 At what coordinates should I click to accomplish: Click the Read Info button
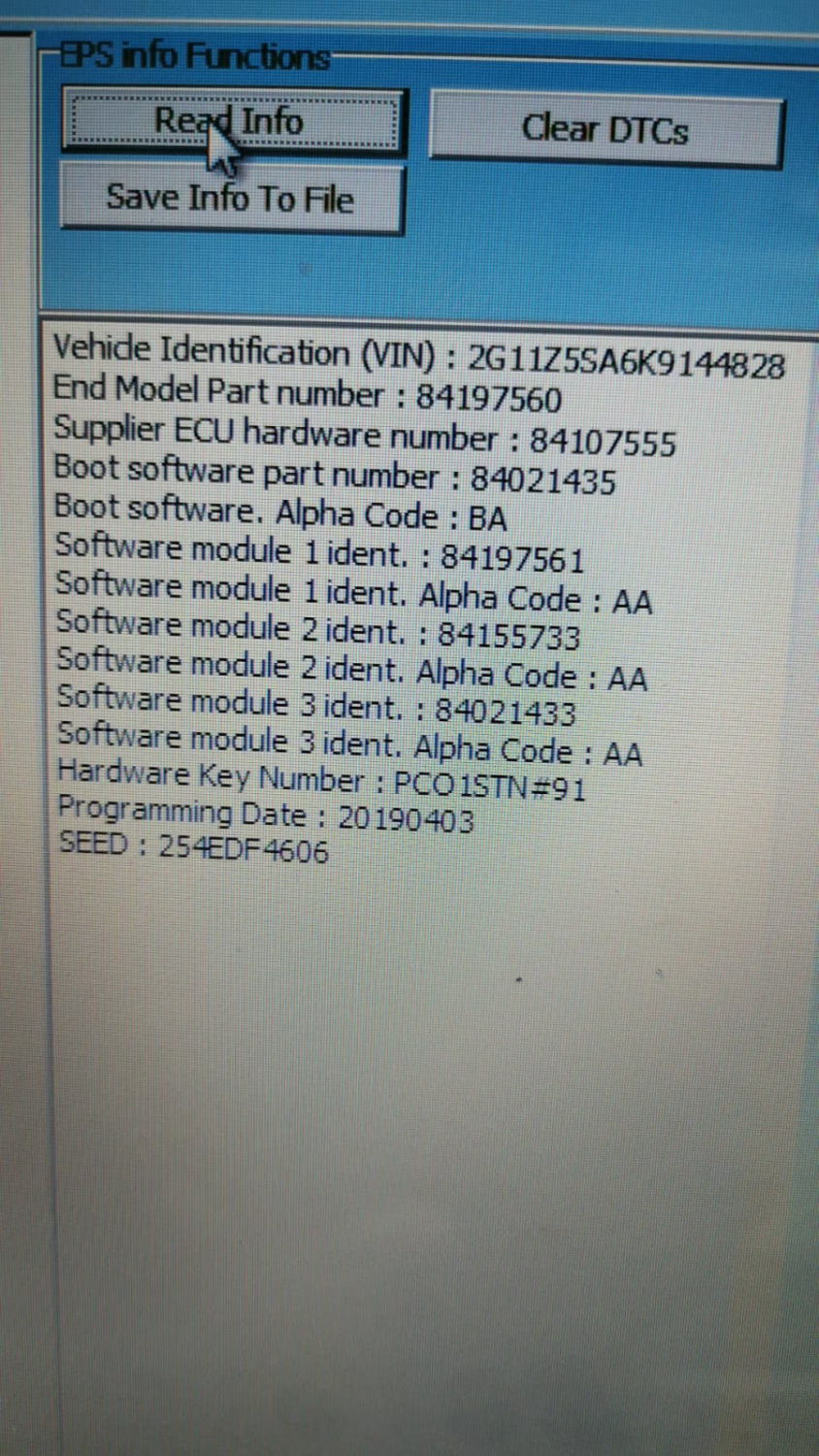coord(233,122)
